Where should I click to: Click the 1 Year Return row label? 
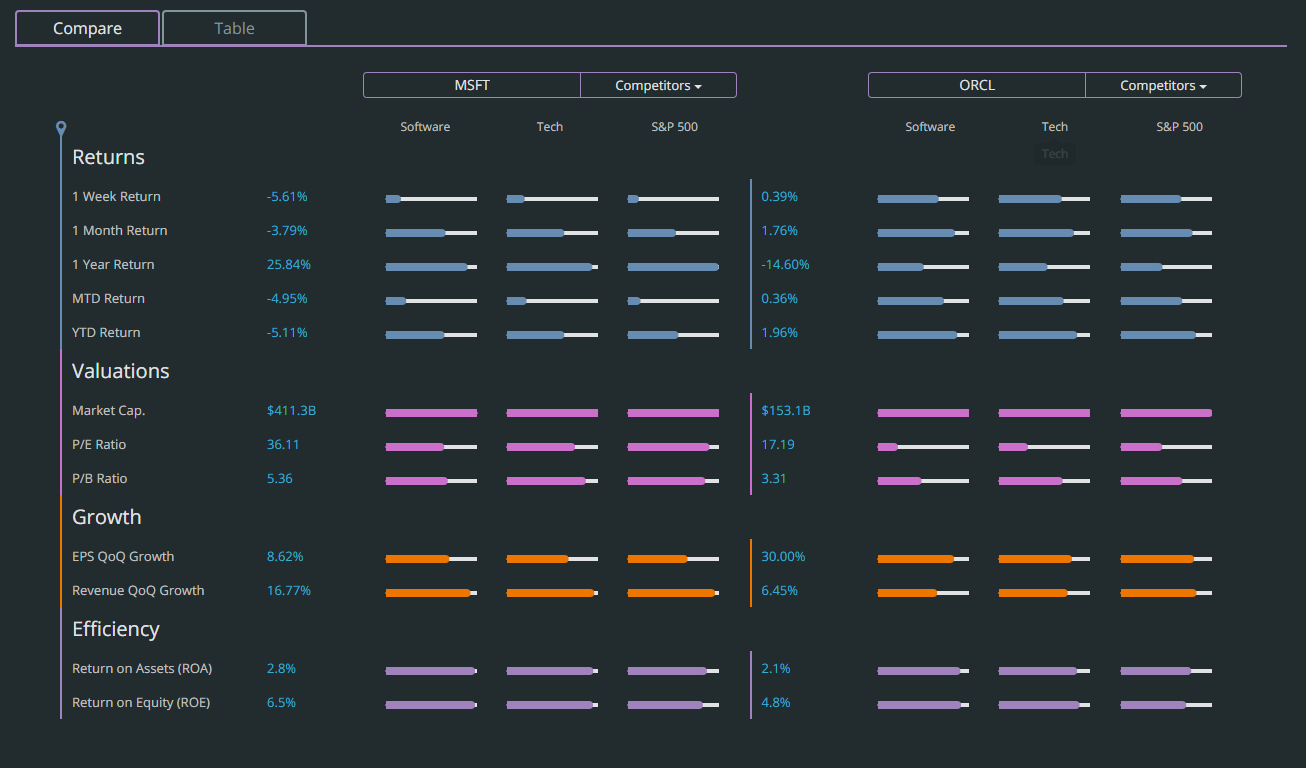tap(113, 265)
